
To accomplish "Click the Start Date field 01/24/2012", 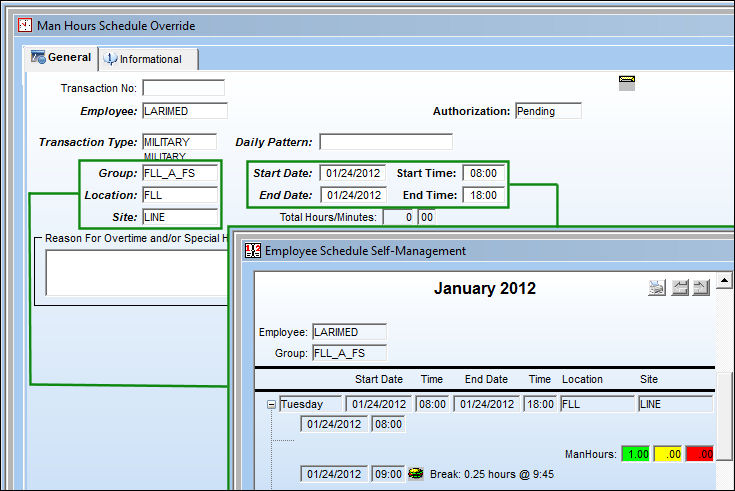I will (353, 173).
